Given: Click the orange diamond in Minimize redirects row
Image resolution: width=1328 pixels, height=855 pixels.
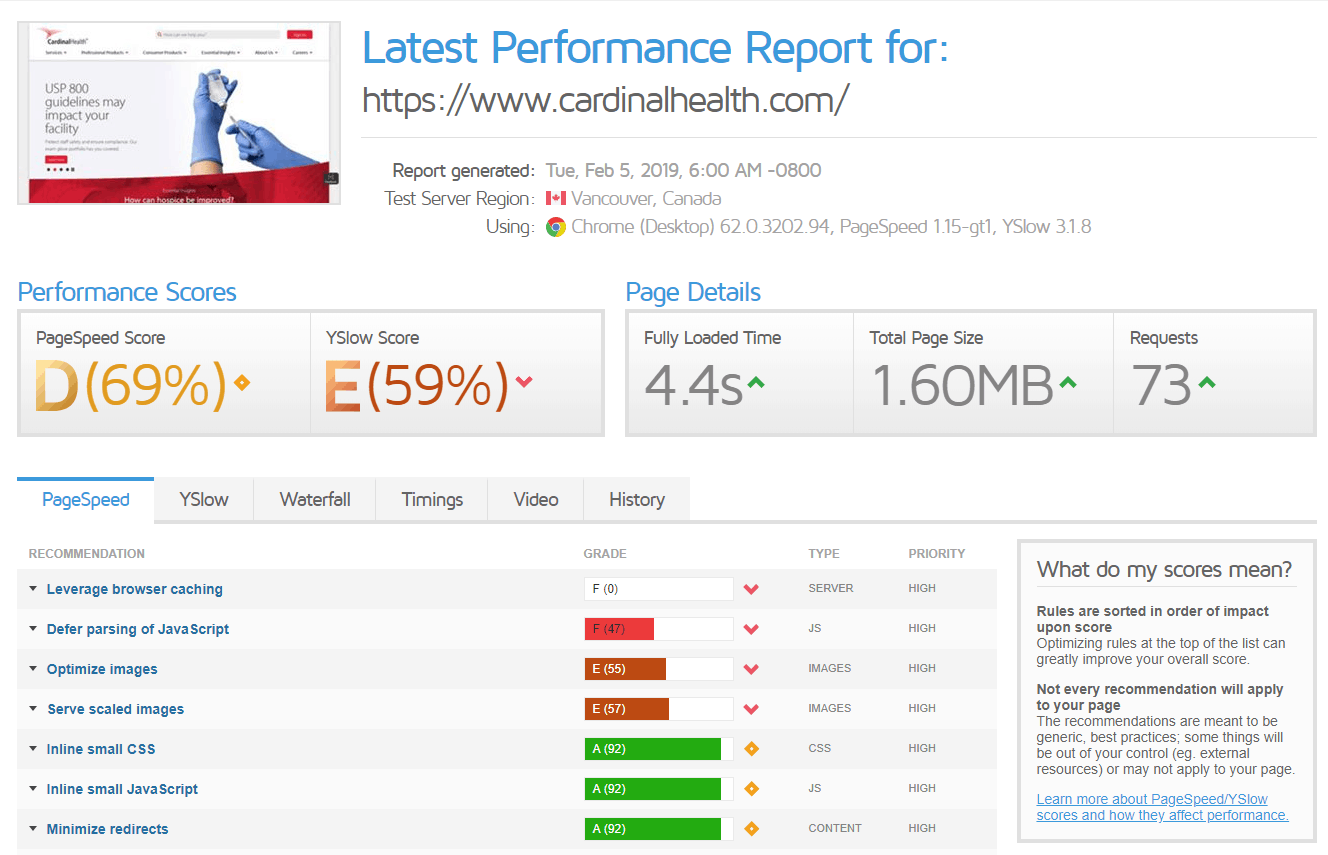Looking at the screenshot, I should [x=751, y=828].
